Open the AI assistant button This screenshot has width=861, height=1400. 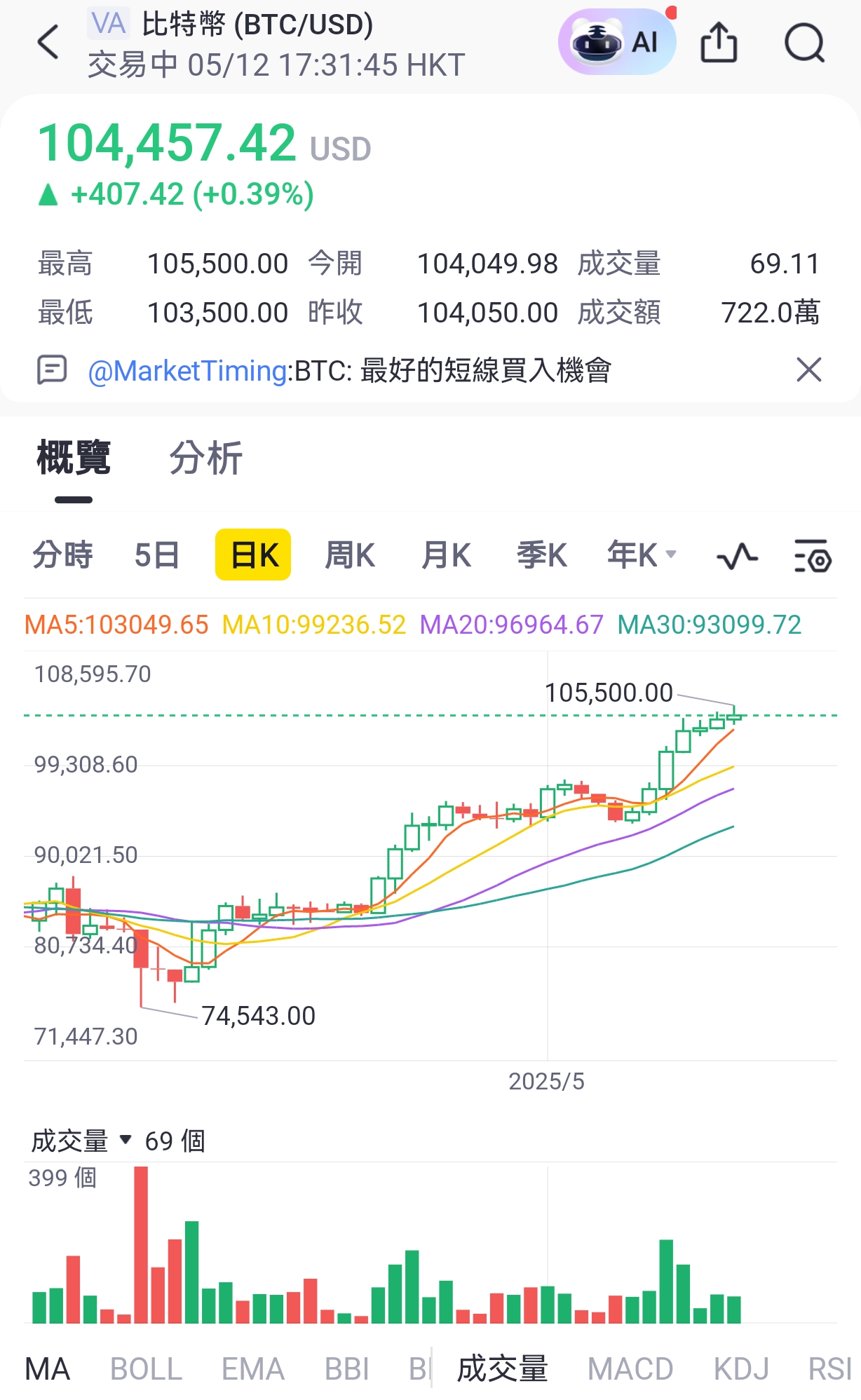click(617, 42)
